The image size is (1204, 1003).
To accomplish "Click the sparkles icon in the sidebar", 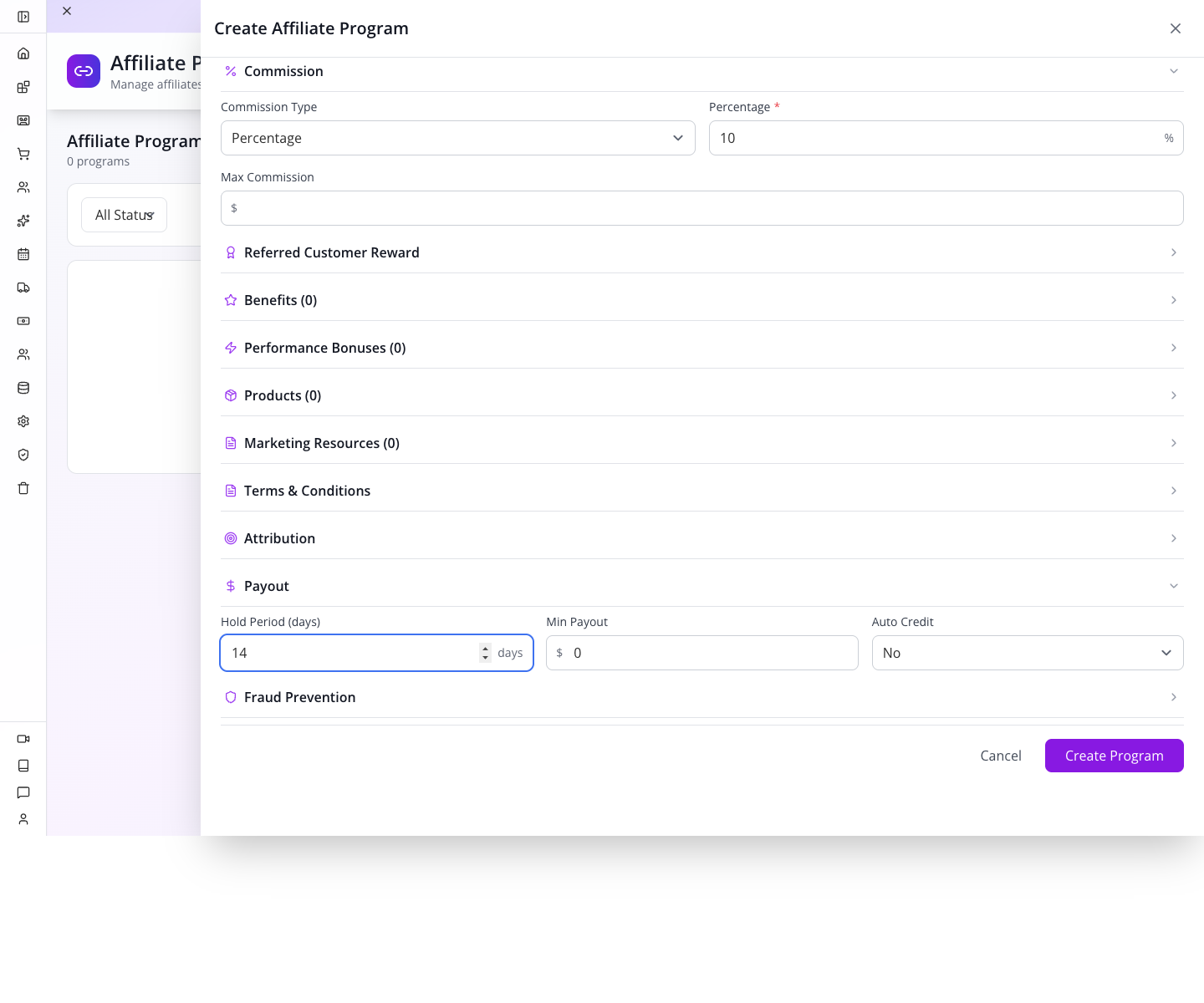I will (x=23, y=221).
